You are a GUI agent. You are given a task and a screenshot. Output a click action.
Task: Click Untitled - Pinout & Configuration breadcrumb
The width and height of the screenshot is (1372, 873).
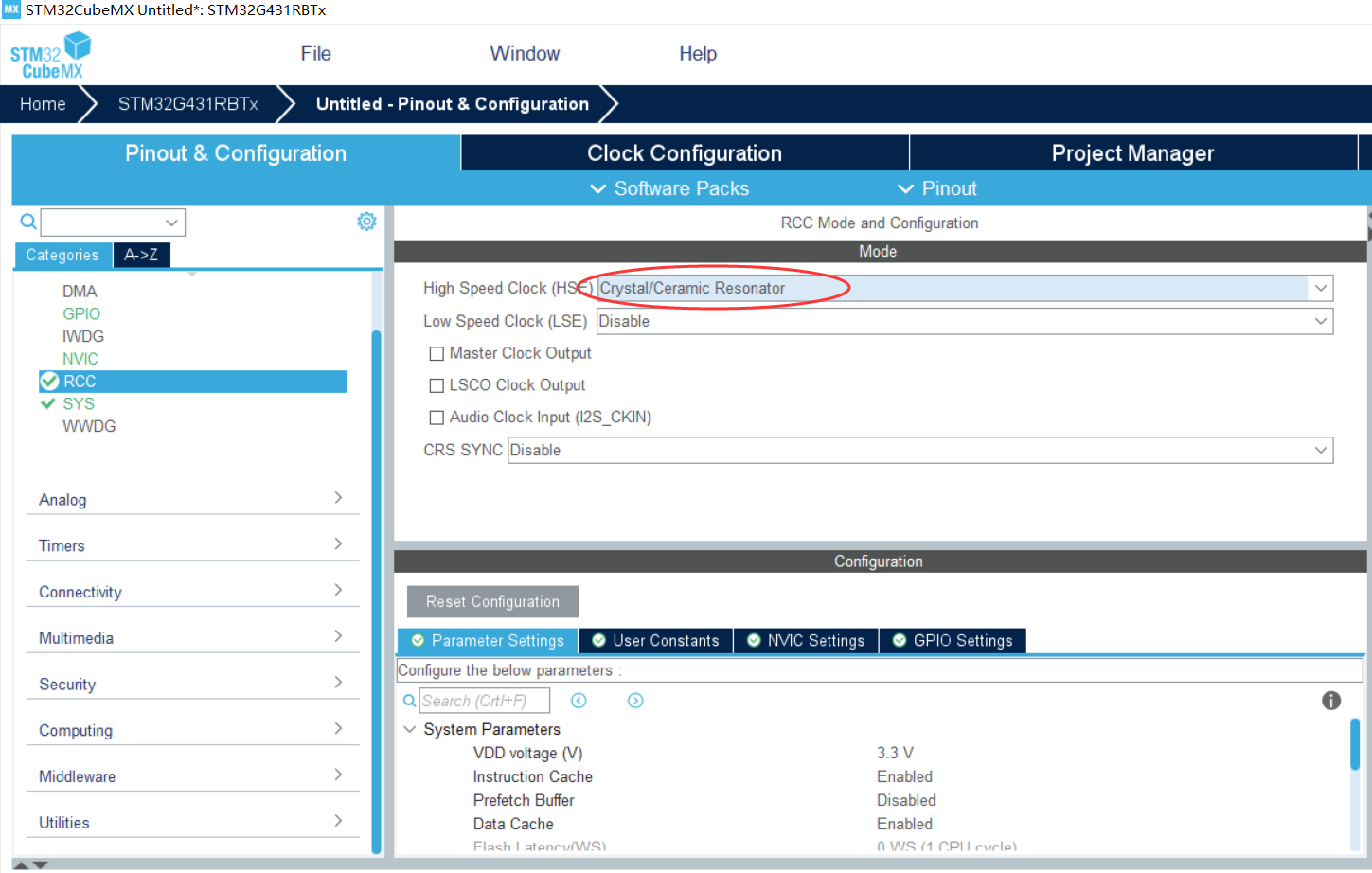click(453, 104)
